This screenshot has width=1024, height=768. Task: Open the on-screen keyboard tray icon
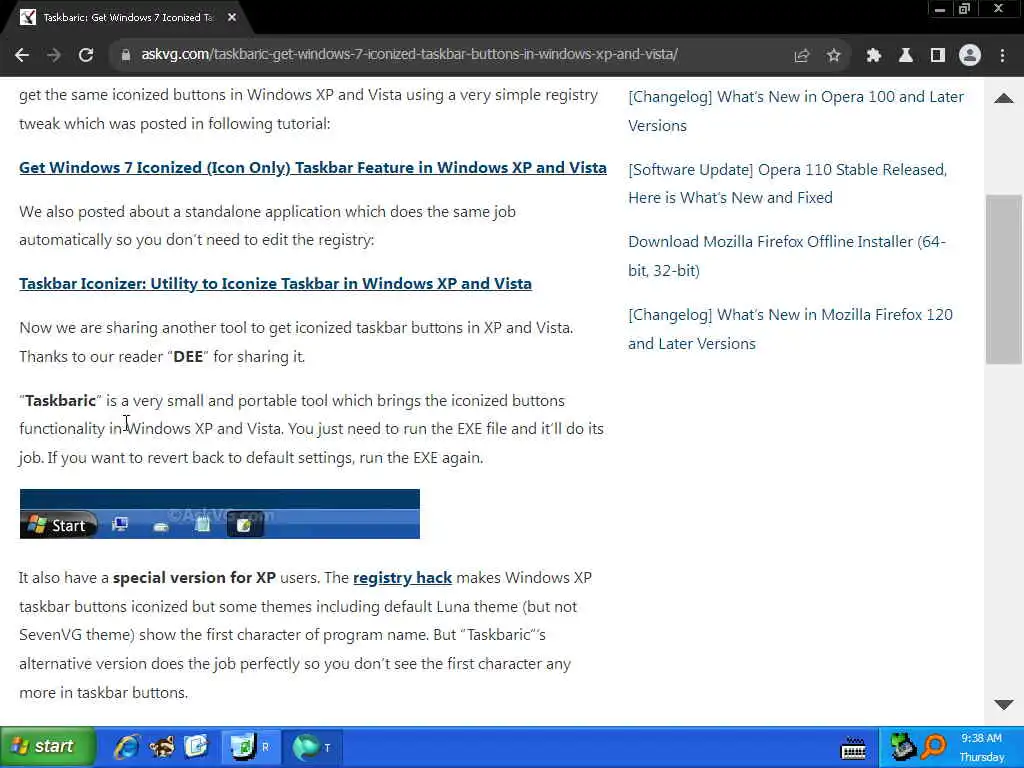[853, 748]
